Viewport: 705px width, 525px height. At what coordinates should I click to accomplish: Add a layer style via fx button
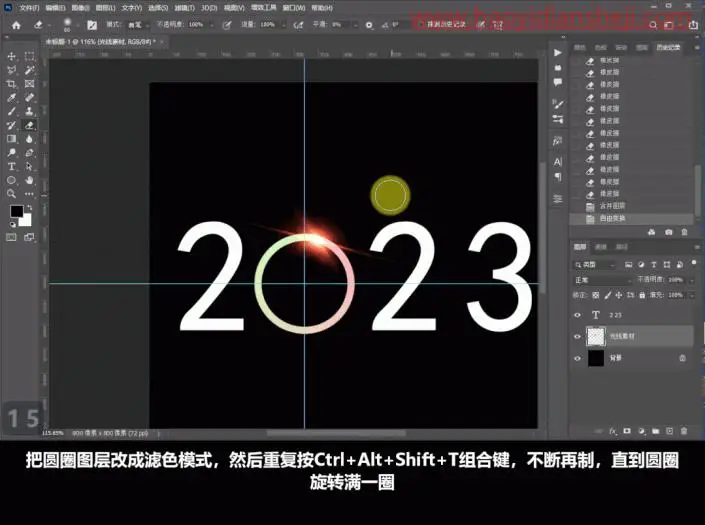(612, 431)
